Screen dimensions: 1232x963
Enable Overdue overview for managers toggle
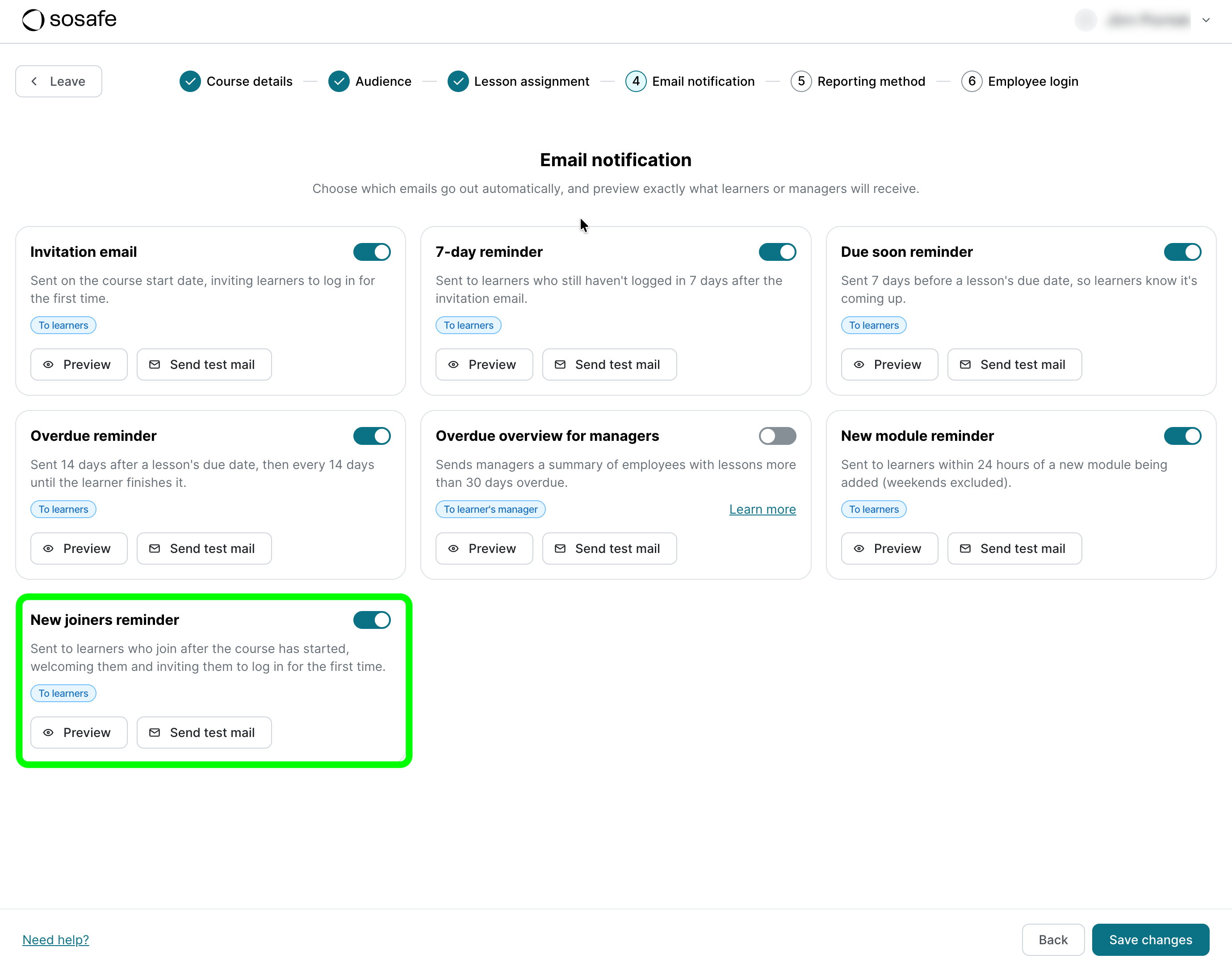[777, 435]
